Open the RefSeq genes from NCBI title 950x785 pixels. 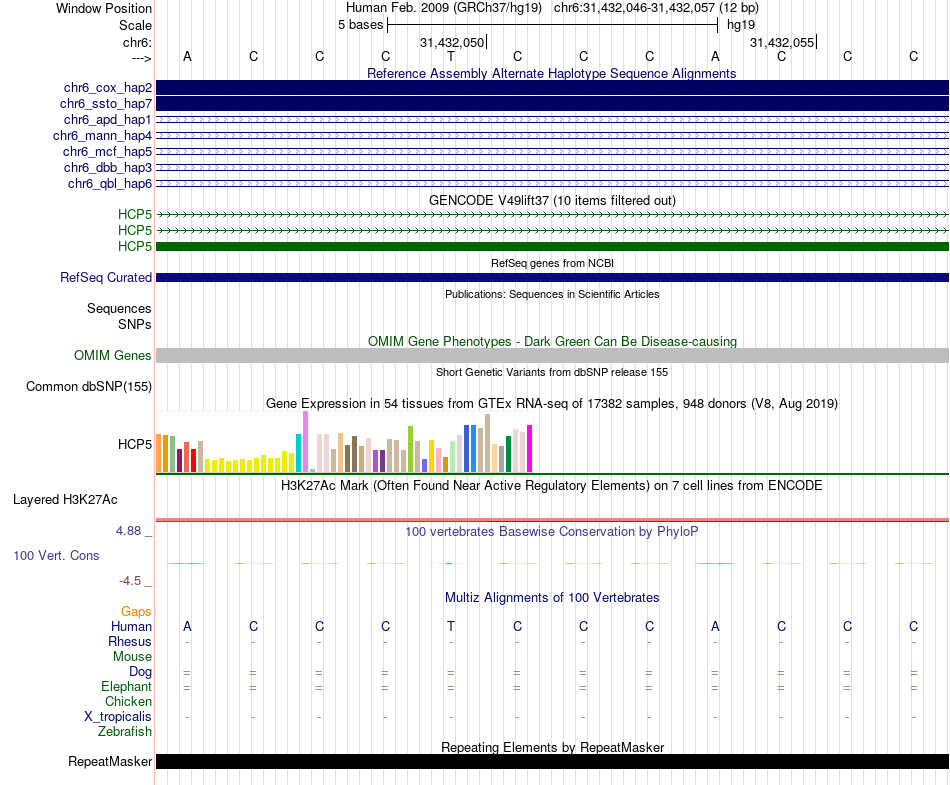coord(552,263)
